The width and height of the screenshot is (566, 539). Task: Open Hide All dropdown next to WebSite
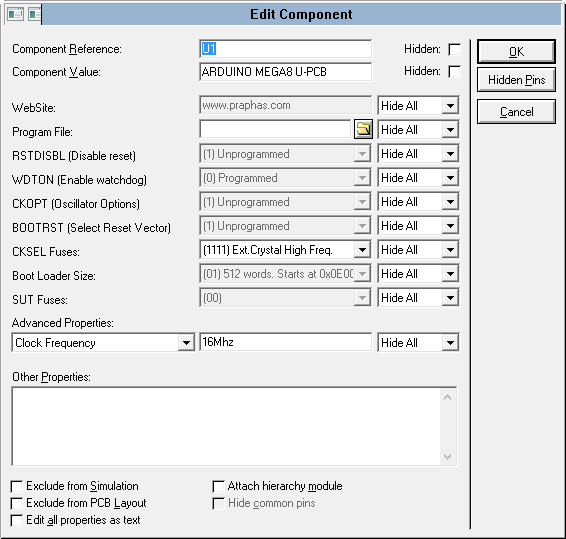click(450, 106)
